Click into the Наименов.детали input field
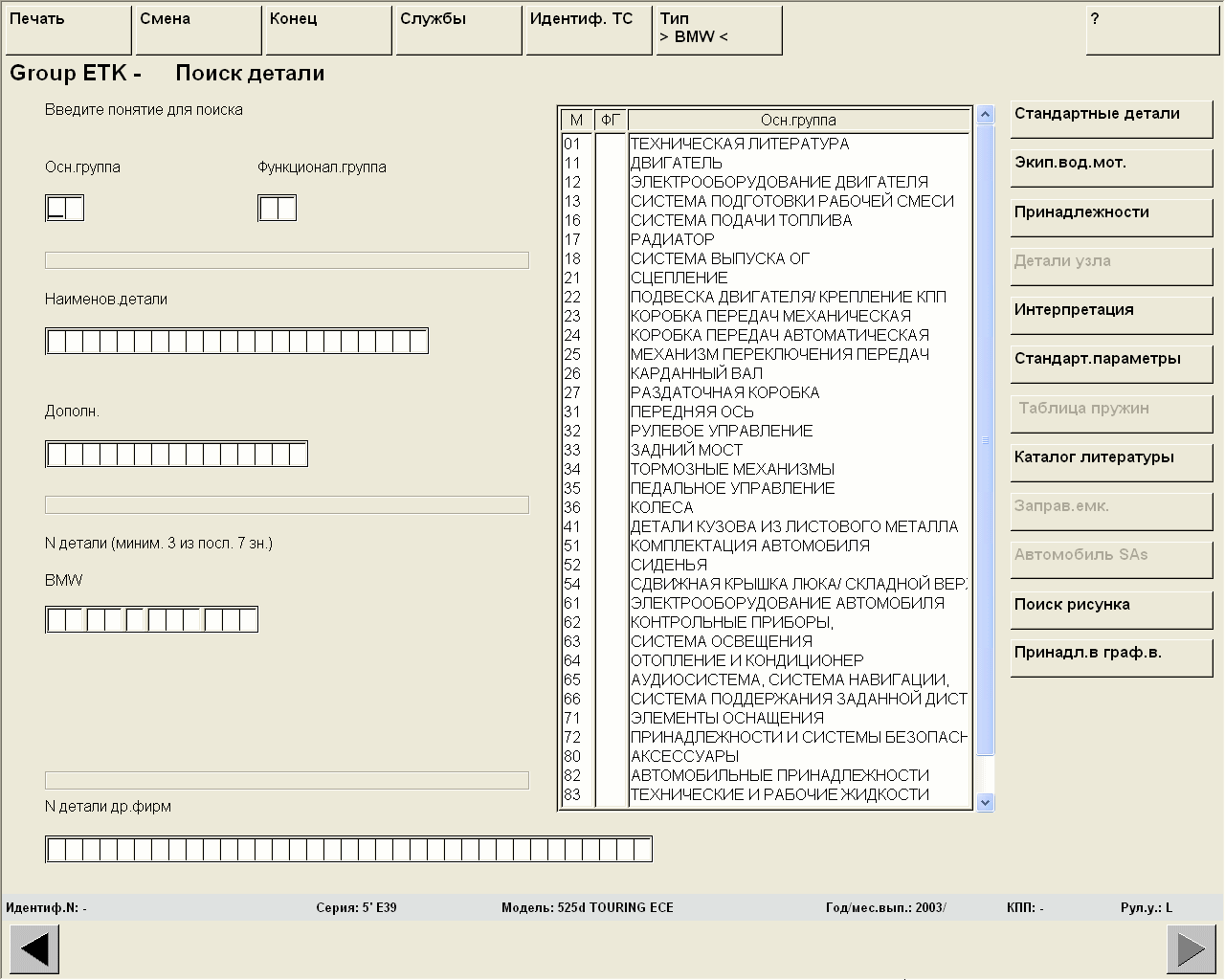This screenshot has height=980, width=1225. point(236,341)
